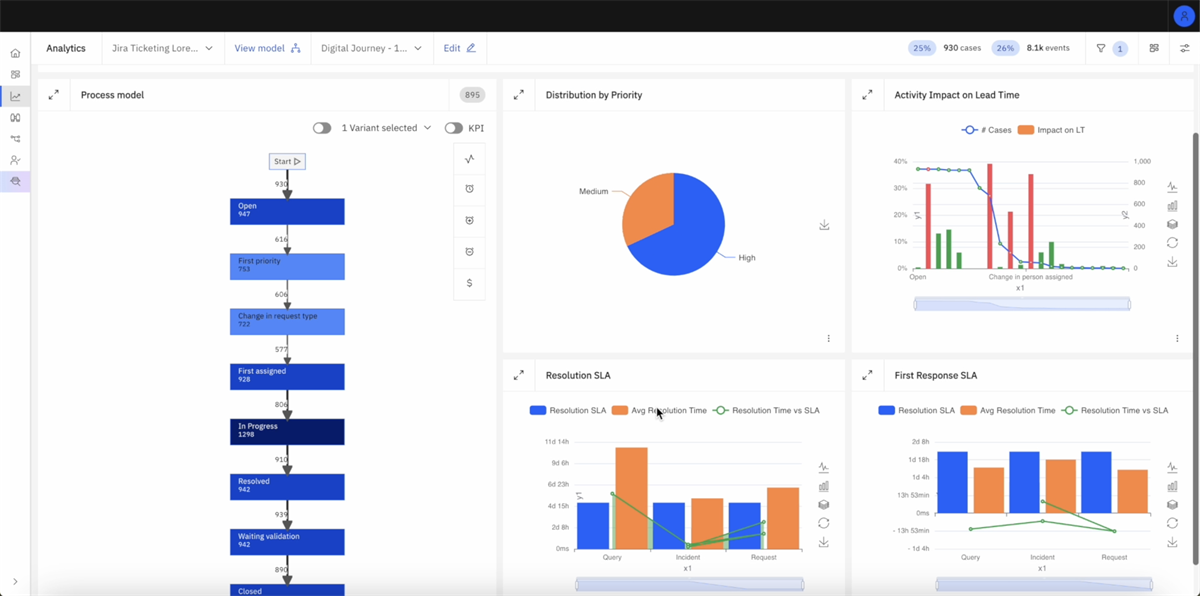Open dashboard settings via the sliders icon
The width and height of the screenshot is (1200, 596).
[x=1185, y=47]
